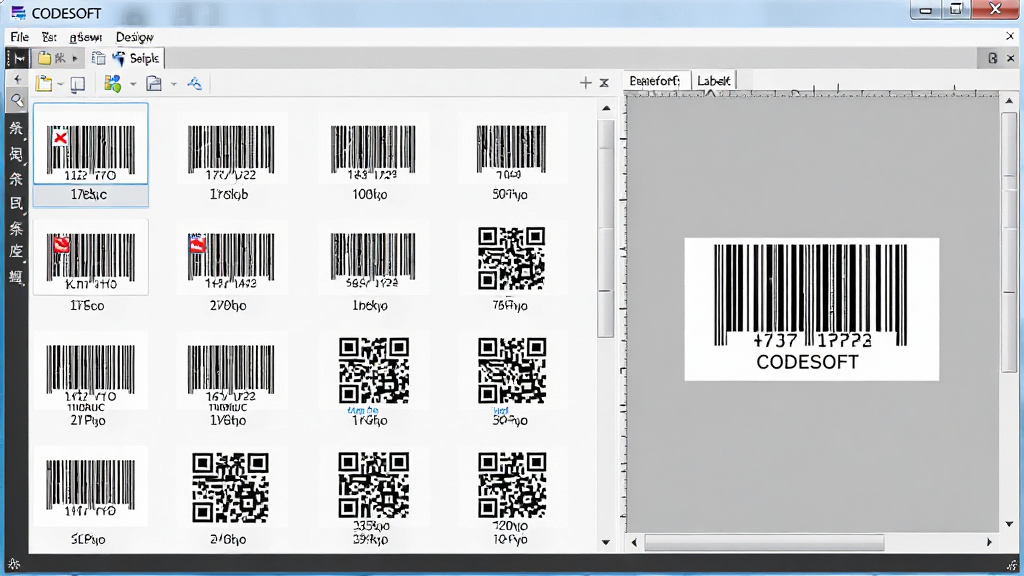Click the red badge on the 175co thumbnail
The width and height of the screenshot is (1024, 576).
(61, 244)
